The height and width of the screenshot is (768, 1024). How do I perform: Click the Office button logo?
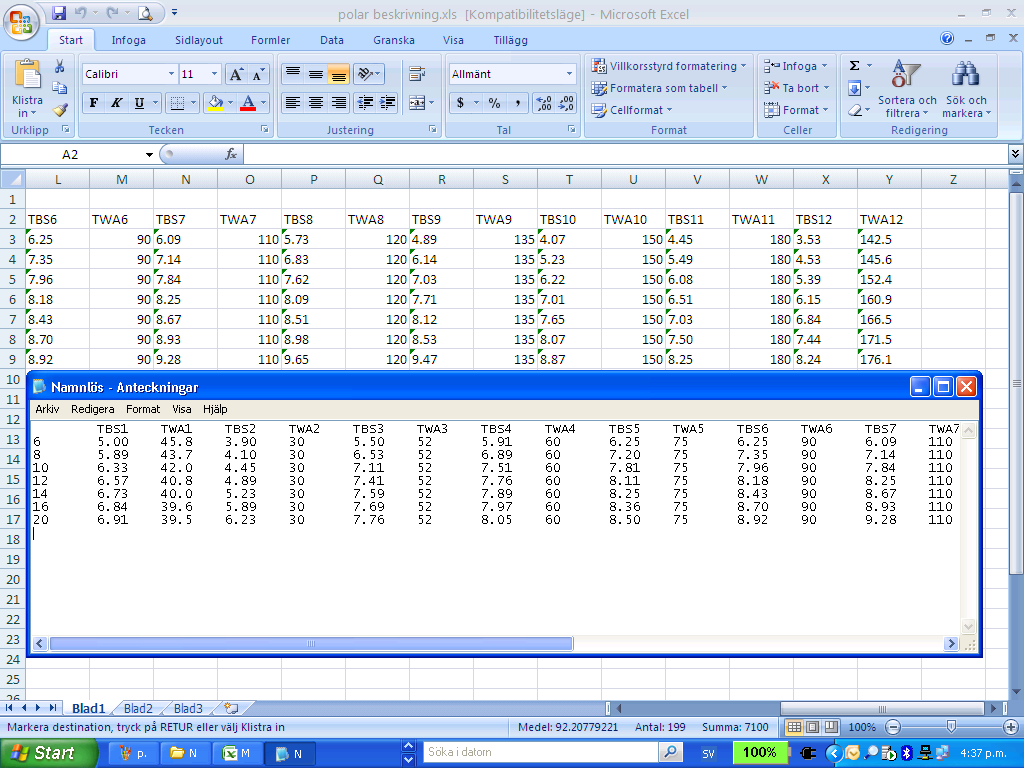[x=20, y=23]
